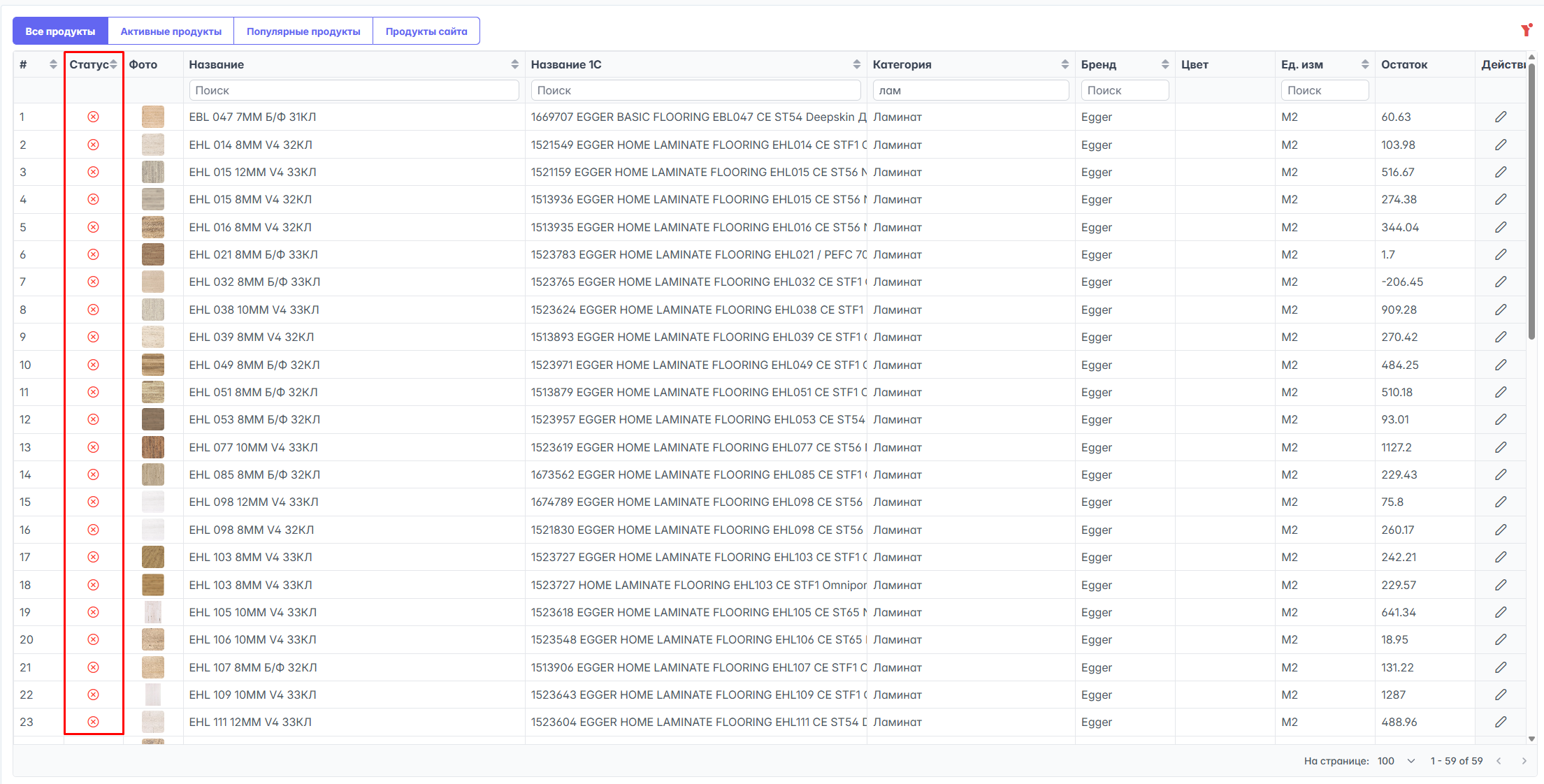Click pencil icon on row 23
The height and width of the screenshot is (784, 1544).
pyautogui.click(x=1501, y=722)
